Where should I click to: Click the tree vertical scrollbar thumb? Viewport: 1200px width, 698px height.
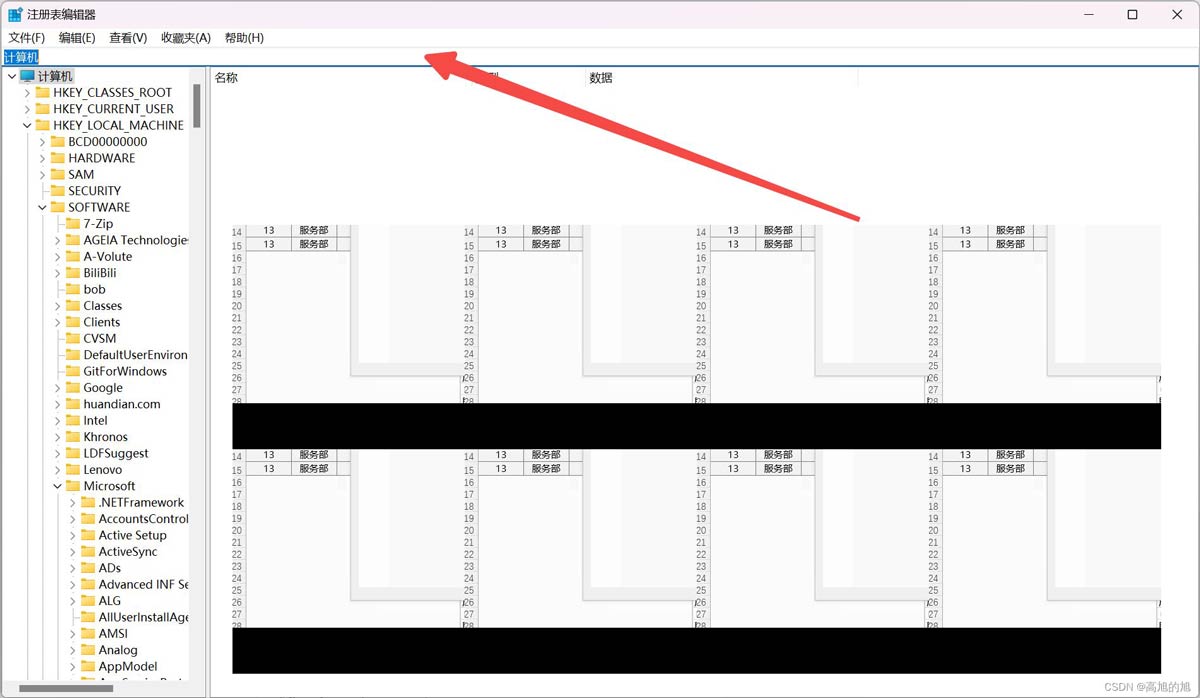(197, 106)
